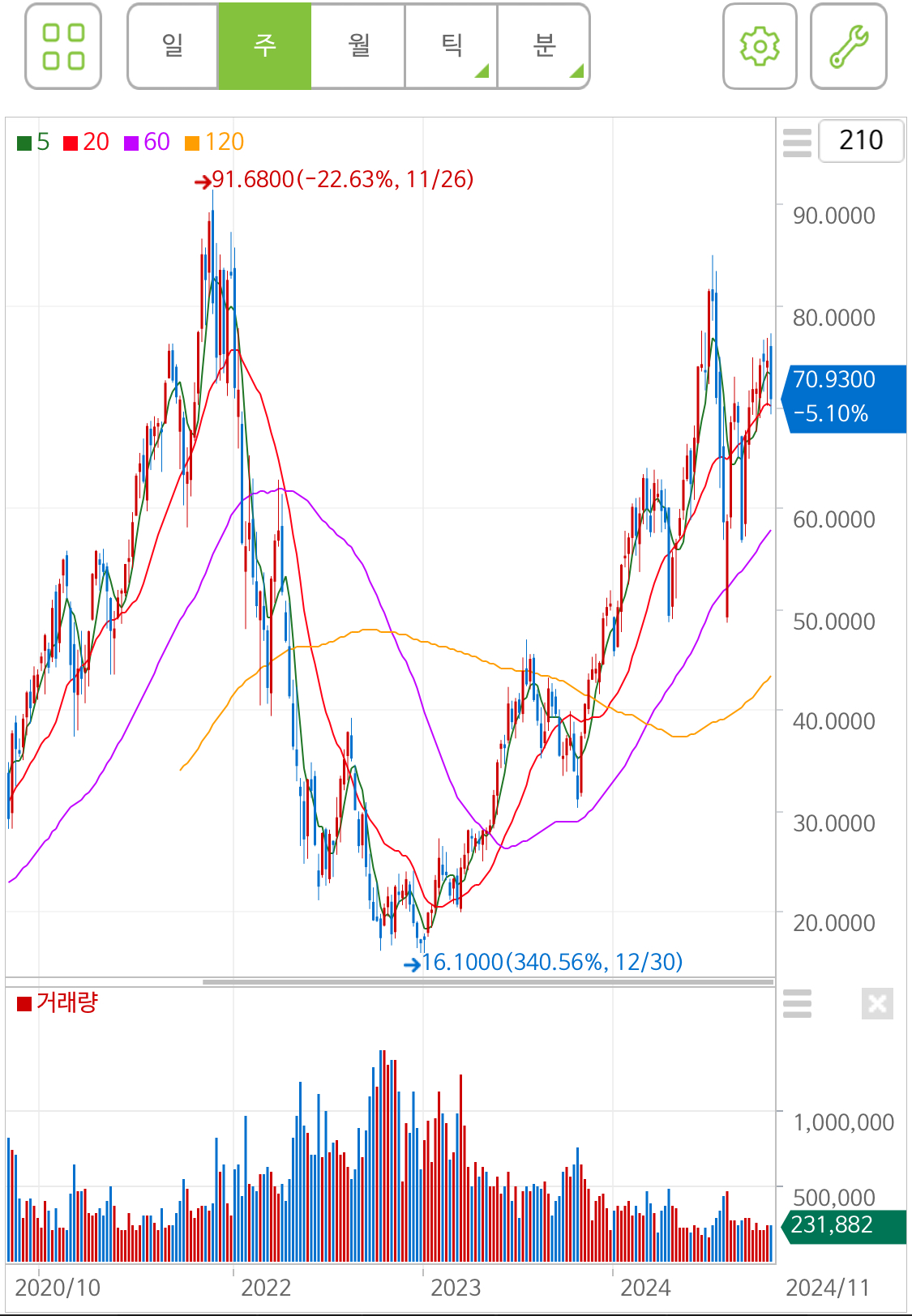Click orange 120-period moving average swatch
Screen dimensions: 912x1316
(x=192, y=143)
